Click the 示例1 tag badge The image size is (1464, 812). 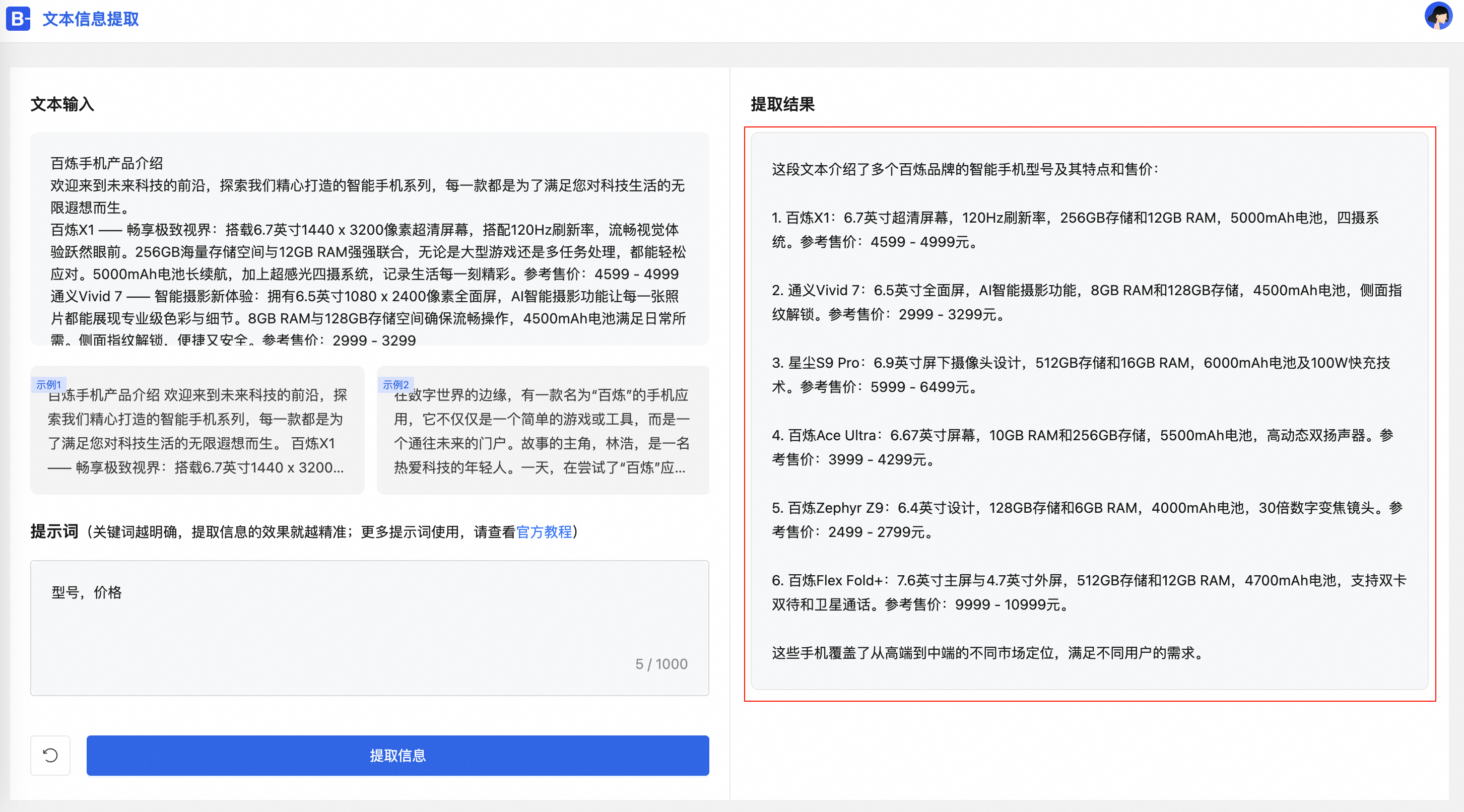click(48, 385)
